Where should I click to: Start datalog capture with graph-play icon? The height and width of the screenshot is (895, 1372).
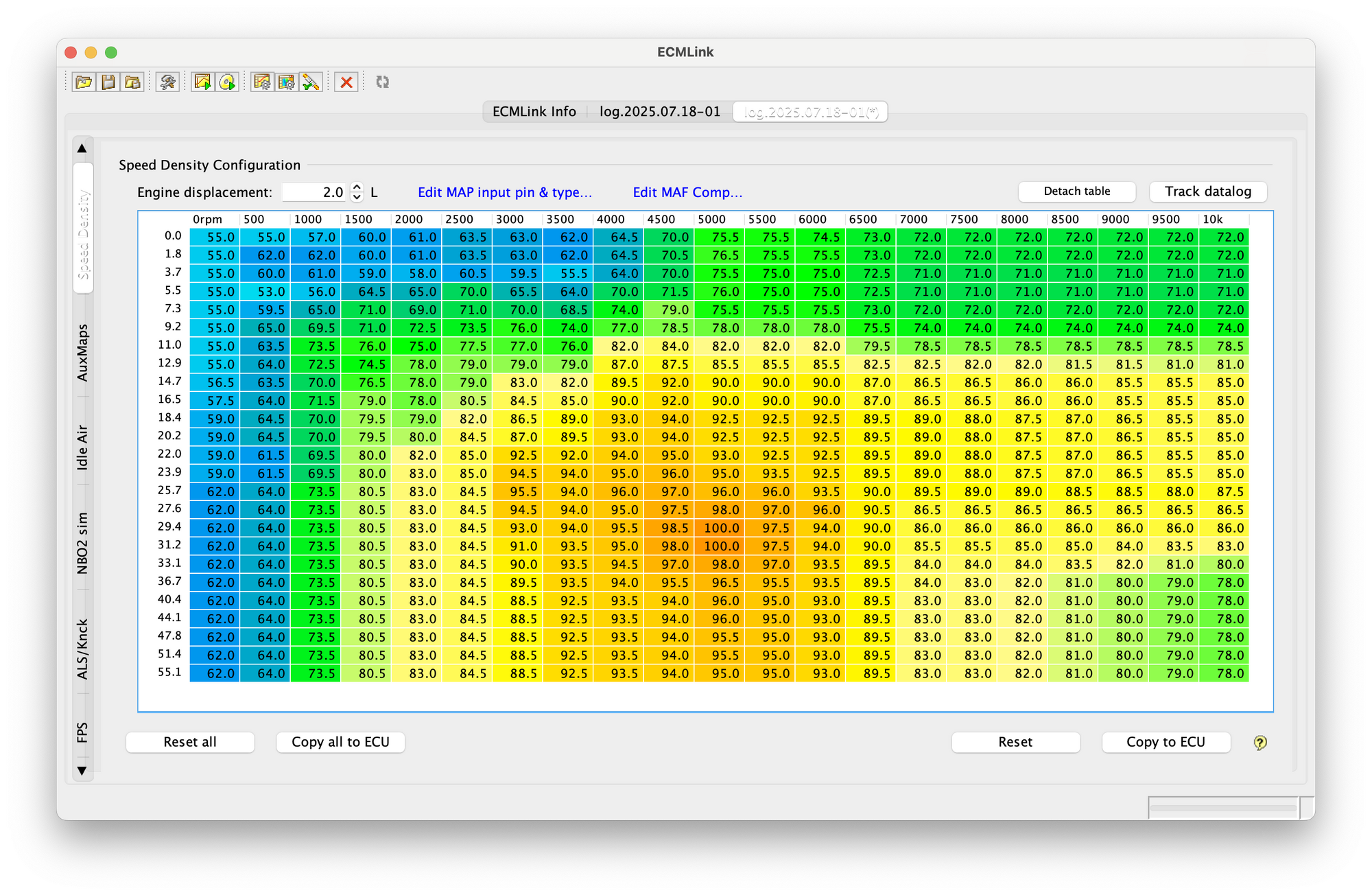tap(202, 82)
